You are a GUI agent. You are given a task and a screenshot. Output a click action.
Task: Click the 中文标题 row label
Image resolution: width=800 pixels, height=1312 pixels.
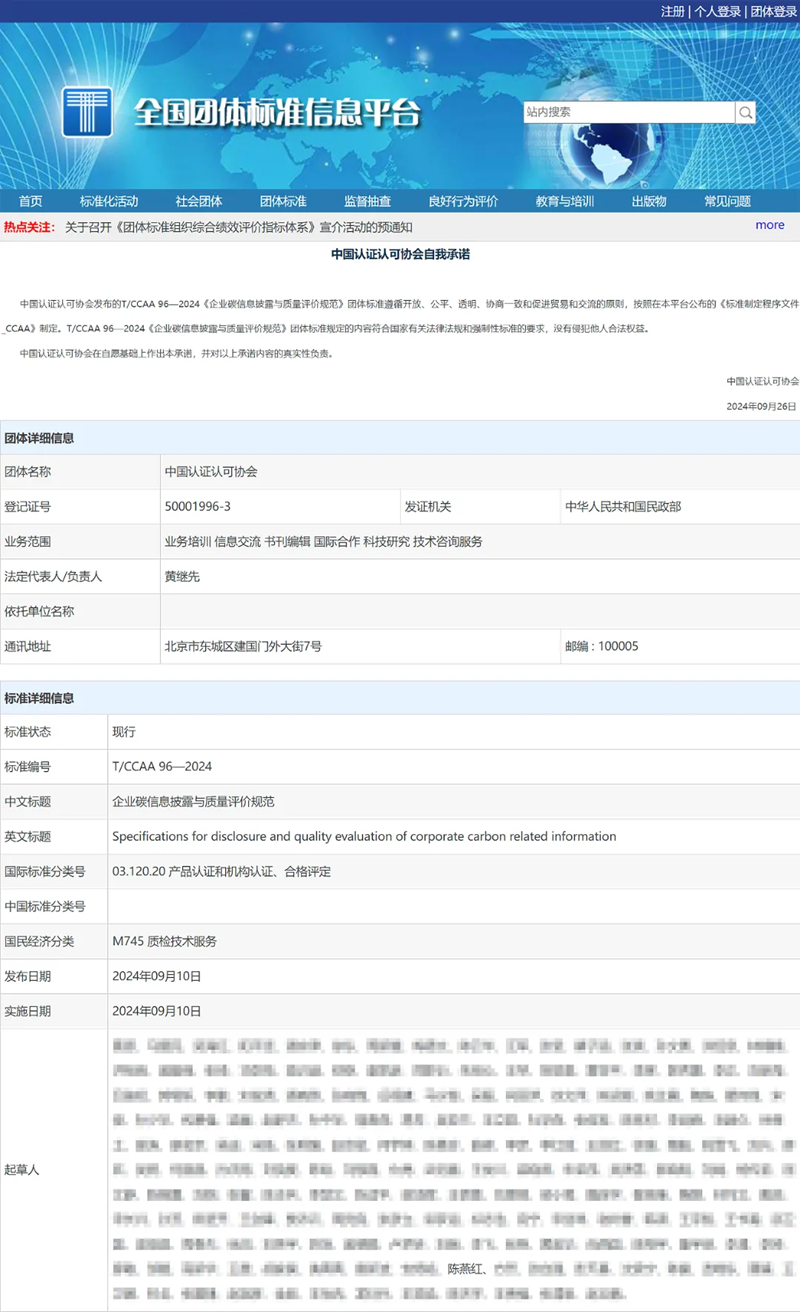pyautogui.click(x=27, y=802)
